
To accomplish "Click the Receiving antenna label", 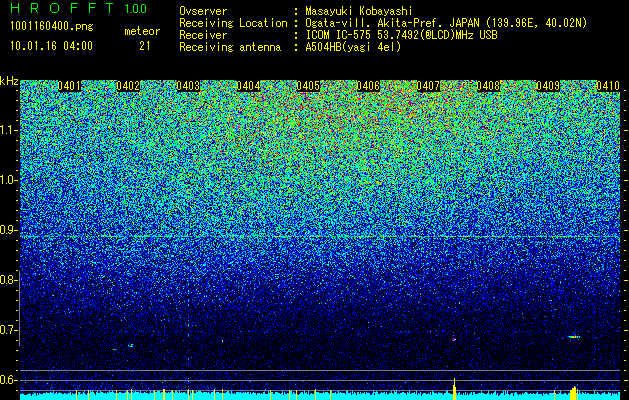I will (x=230, y=47).
